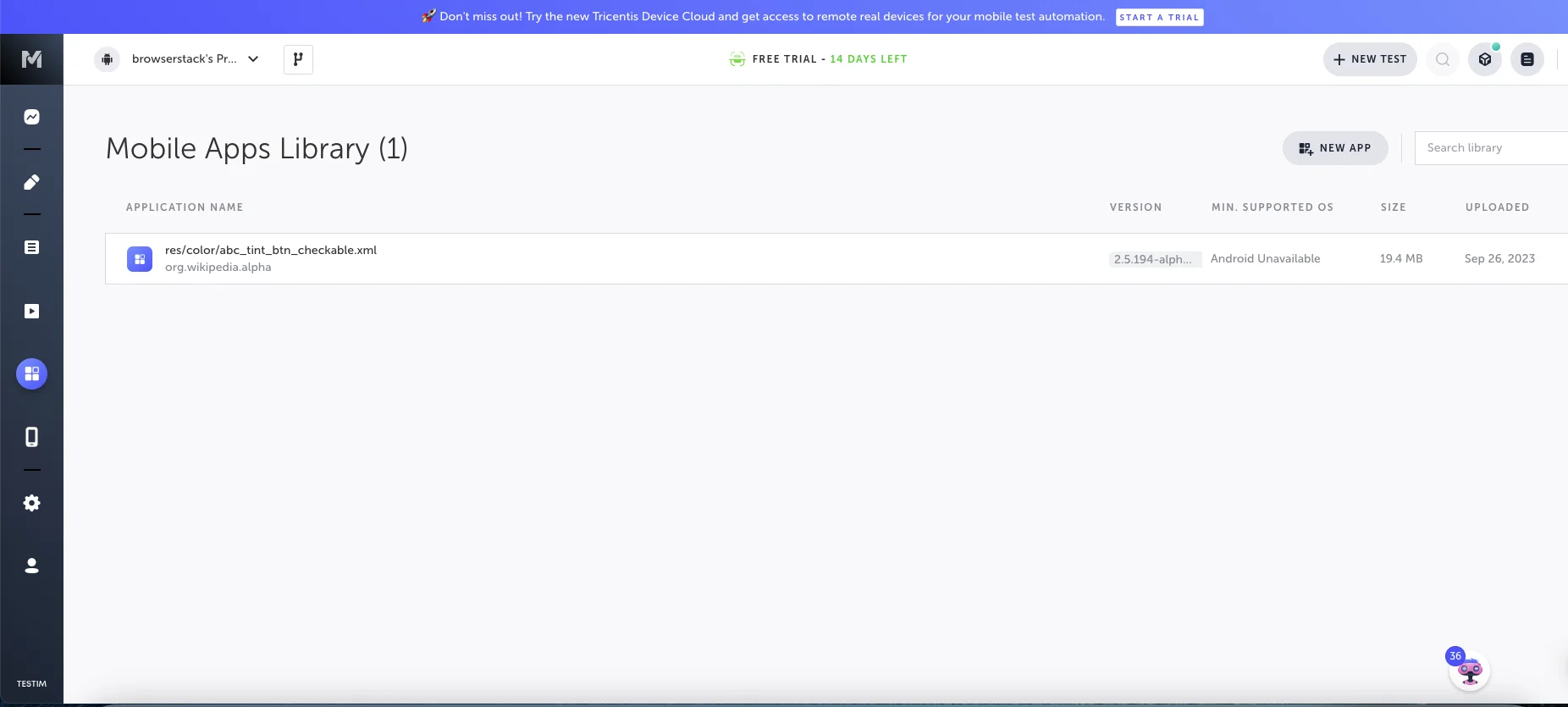The image size is (1568, 707).
Task: Click the app icon for org.wikipedia.alpha
Action: (x=140, y=259)
